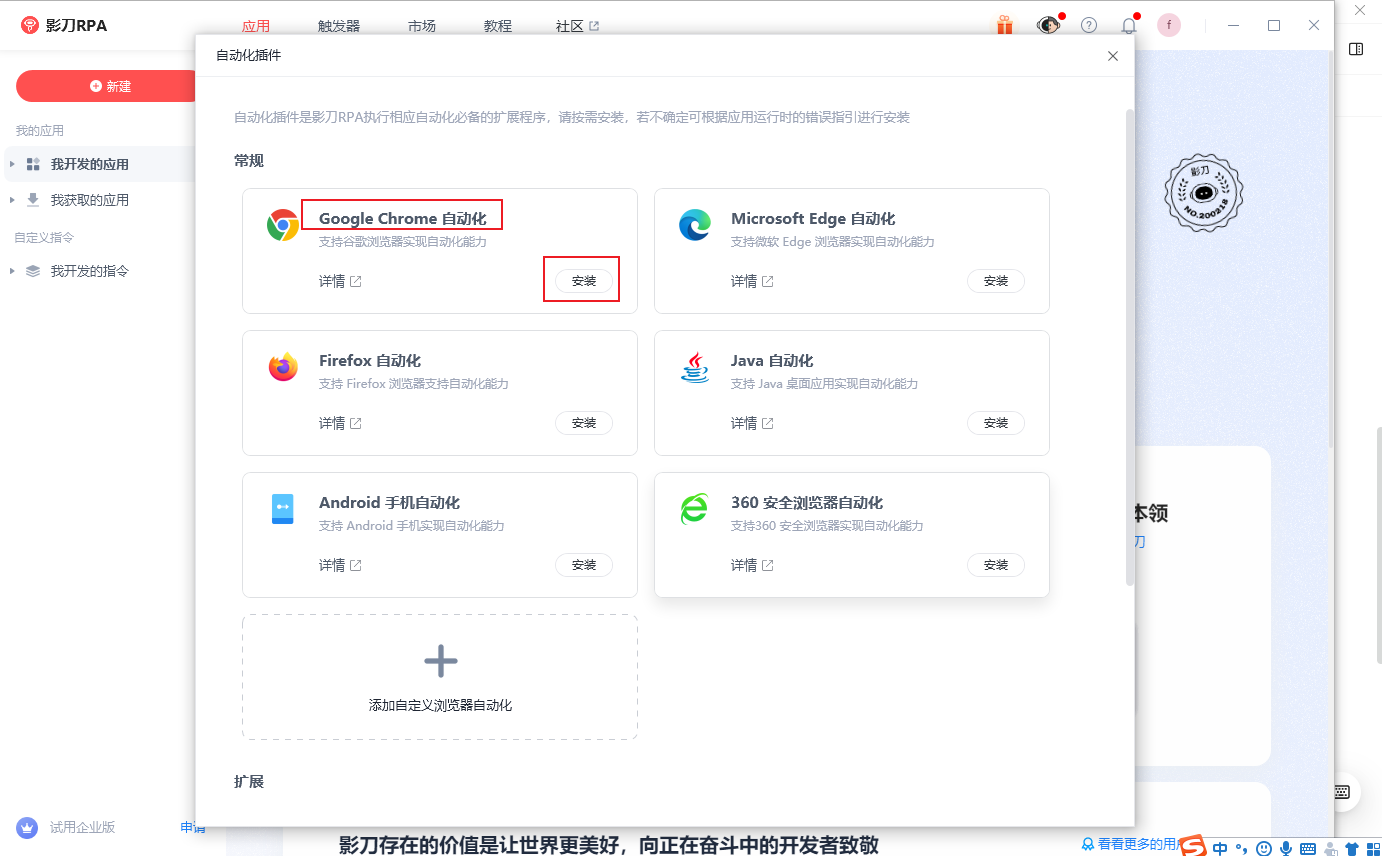Click the Microsoft Edge logo icon
Viewport: 1382px width, 856px height.
tap(695, 225)
